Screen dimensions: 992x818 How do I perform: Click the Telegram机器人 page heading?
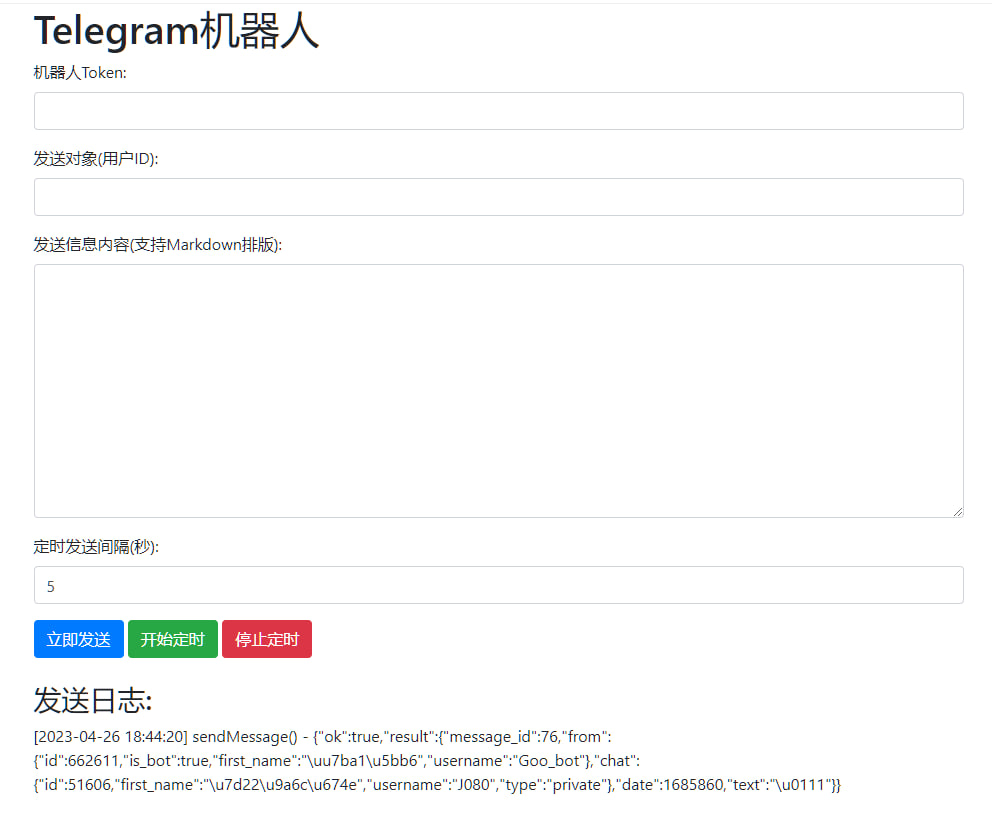[x=176, y=30]
